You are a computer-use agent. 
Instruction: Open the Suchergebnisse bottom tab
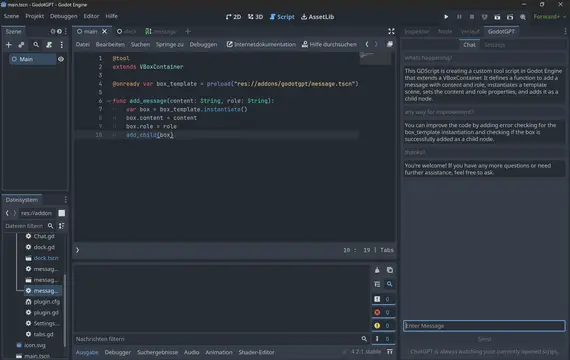[157, 352]
